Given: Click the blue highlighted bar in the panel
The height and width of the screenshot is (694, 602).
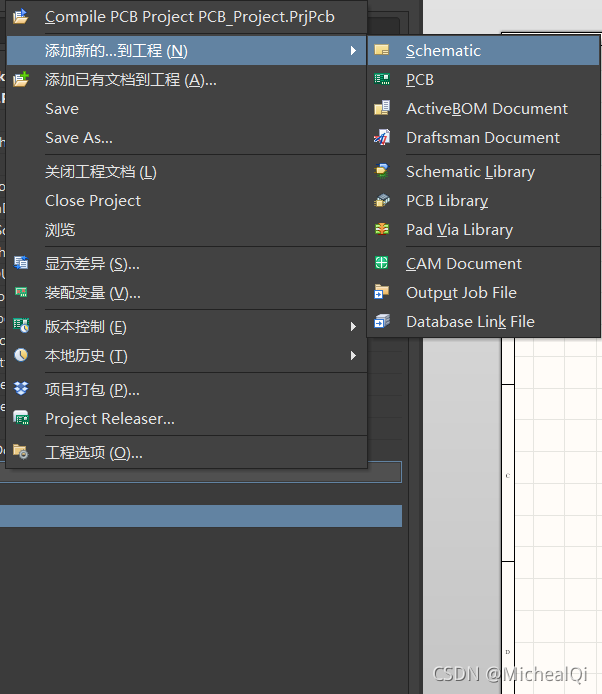Looking at the screenshot, I should 200,515.
